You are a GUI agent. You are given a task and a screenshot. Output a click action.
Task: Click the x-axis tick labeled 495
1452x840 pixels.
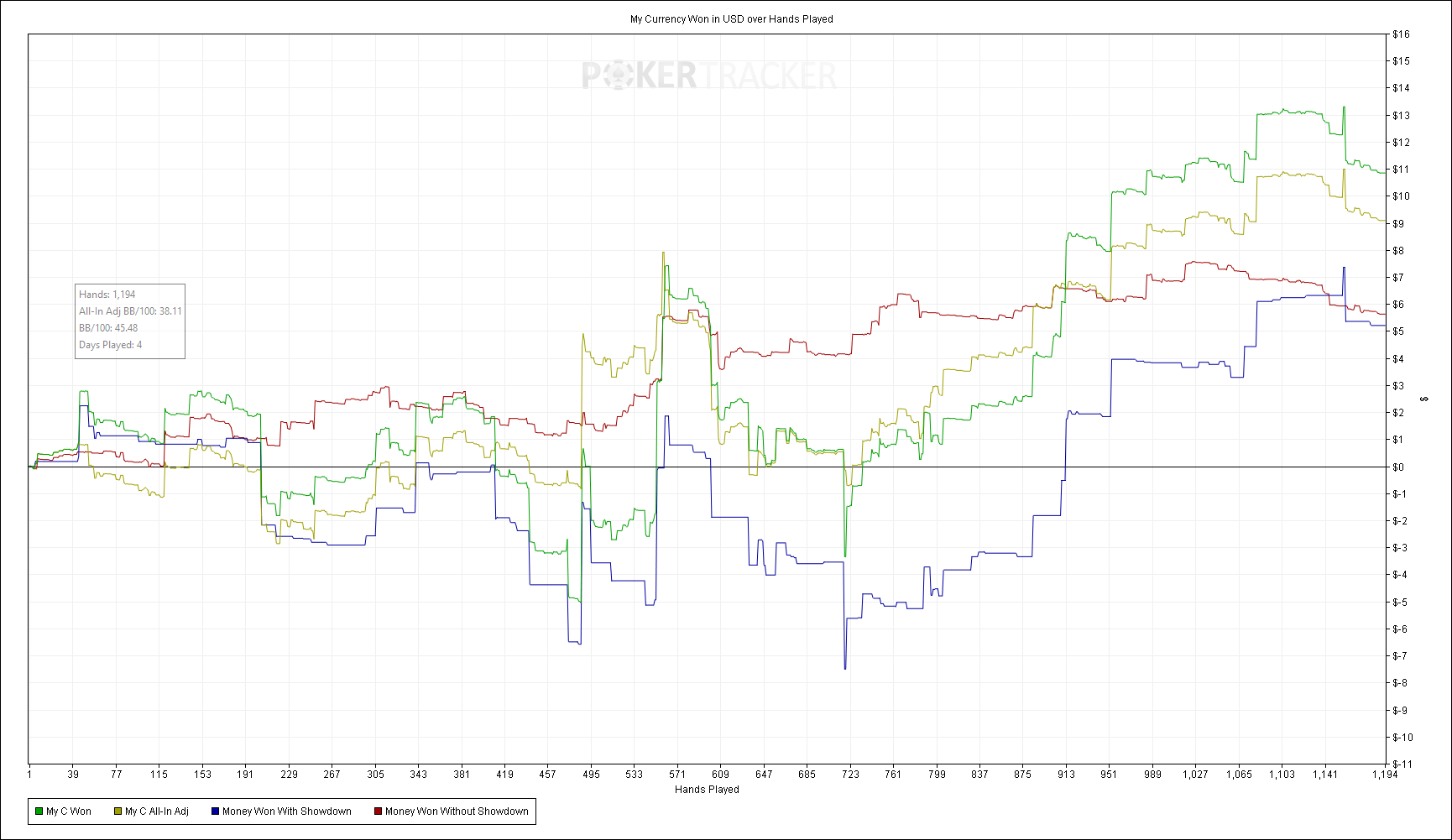point(591,775)
